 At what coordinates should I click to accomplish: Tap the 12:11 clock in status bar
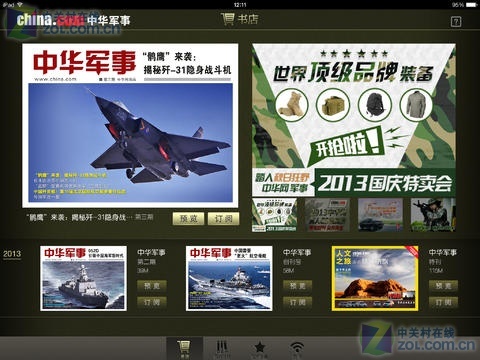(240, 5)
